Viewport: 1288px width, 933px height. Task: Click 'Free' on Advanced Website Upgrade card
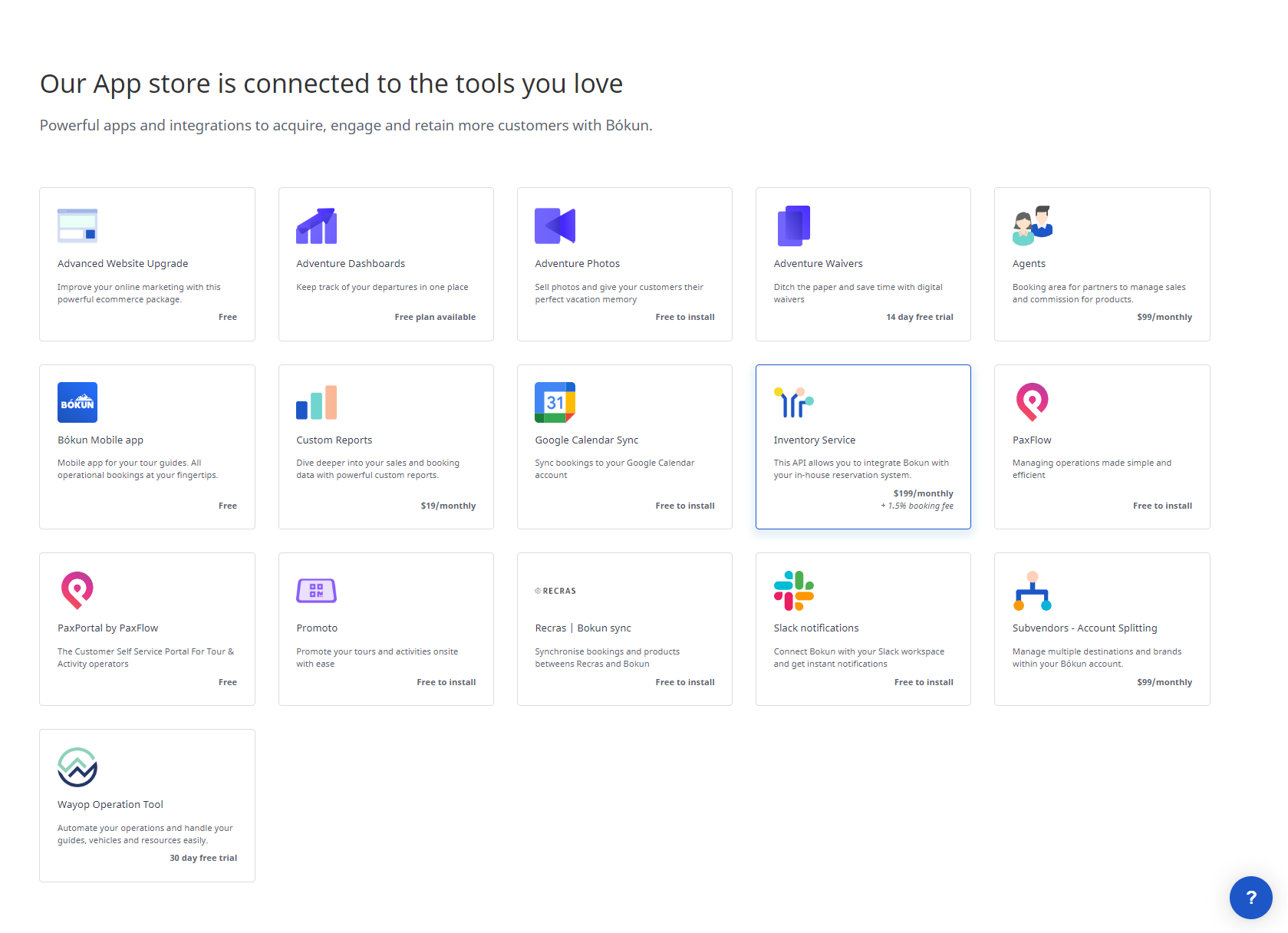click(x=228, y=317)
